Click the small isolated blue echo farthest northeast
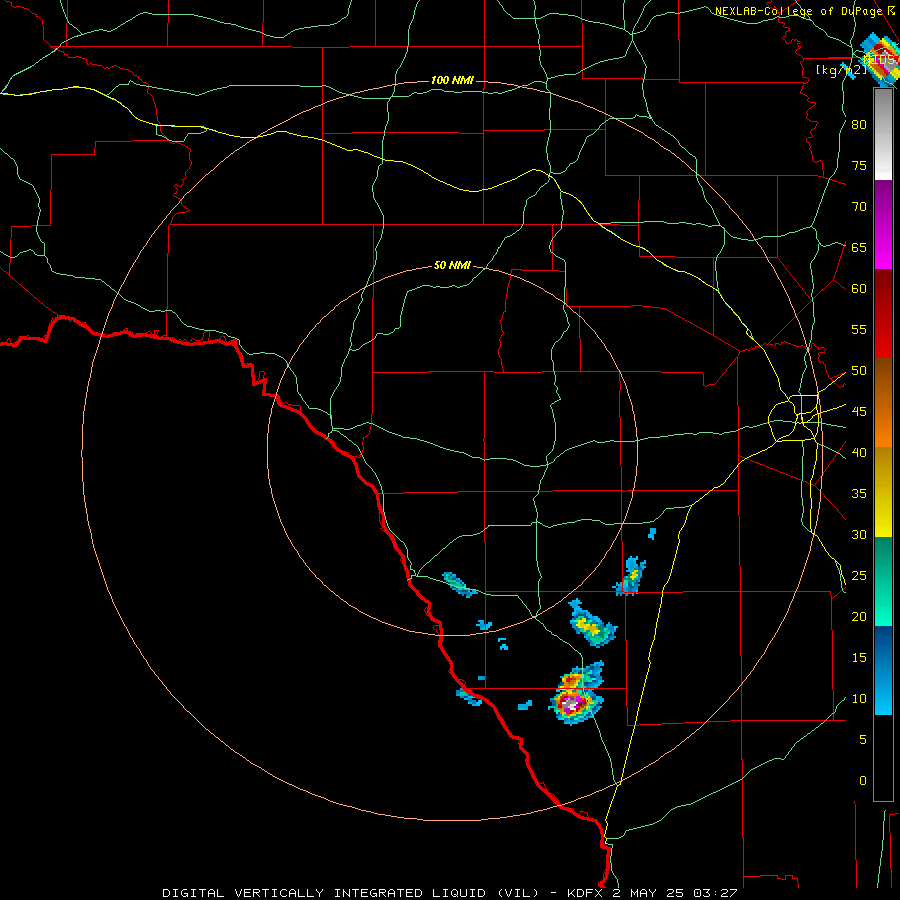The height and width of the screenshot is (900, 900). click(x=652, y=533)
